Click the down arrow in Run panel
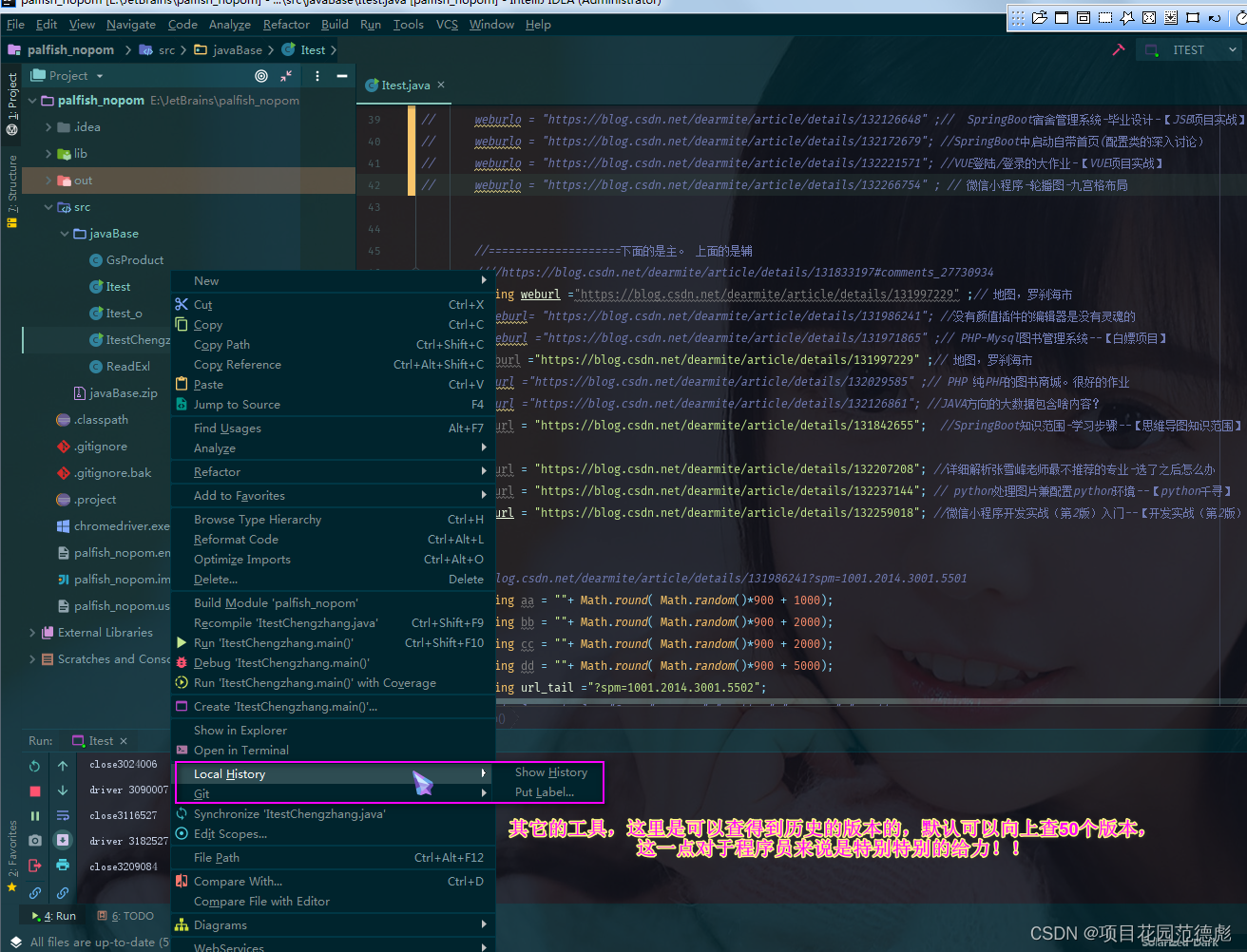Image resolution: width=1247 pixels, height=952 pixels. point(63,790)
